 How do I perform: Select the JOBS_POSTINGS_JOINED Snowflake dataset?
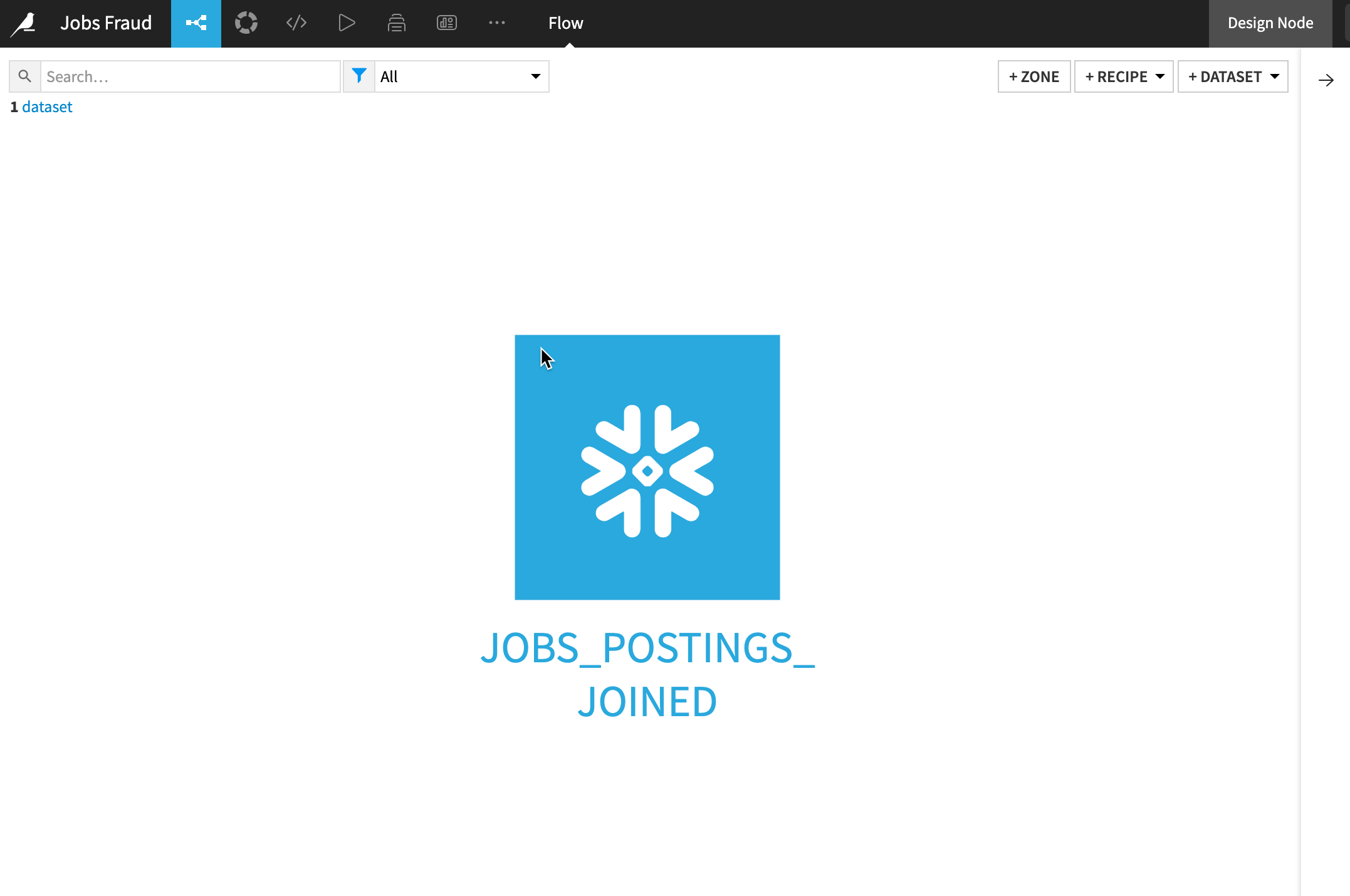click(x=647, y=467)
